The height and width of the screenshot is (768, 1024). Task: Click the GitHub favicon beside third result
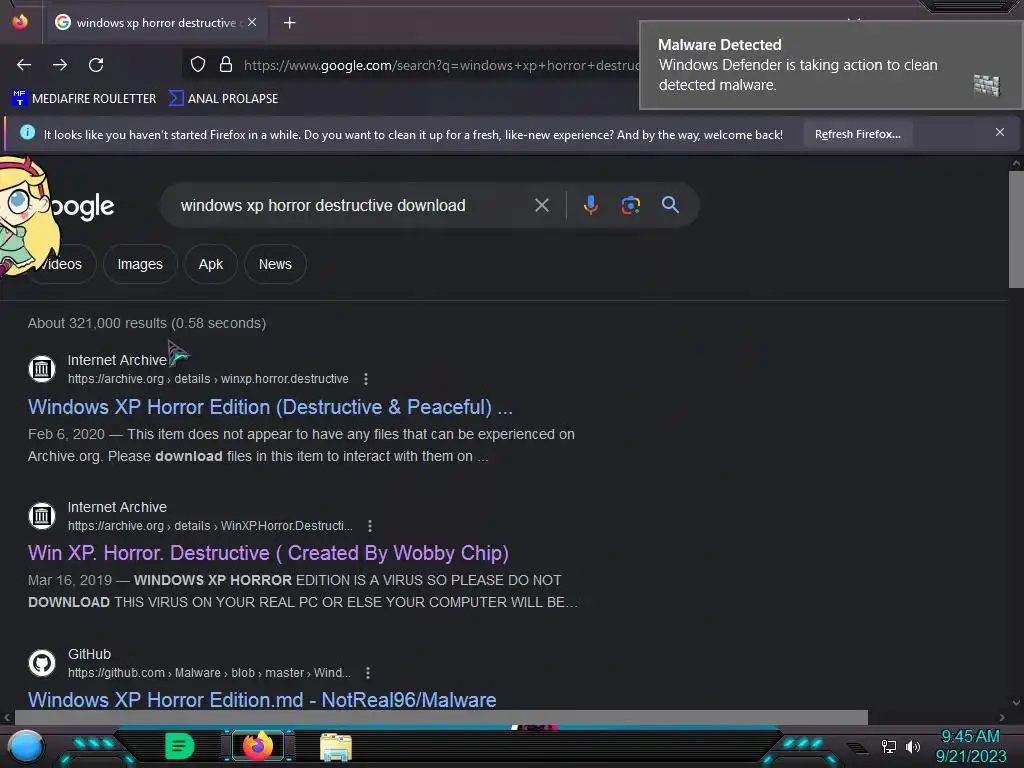pos(42,662)
